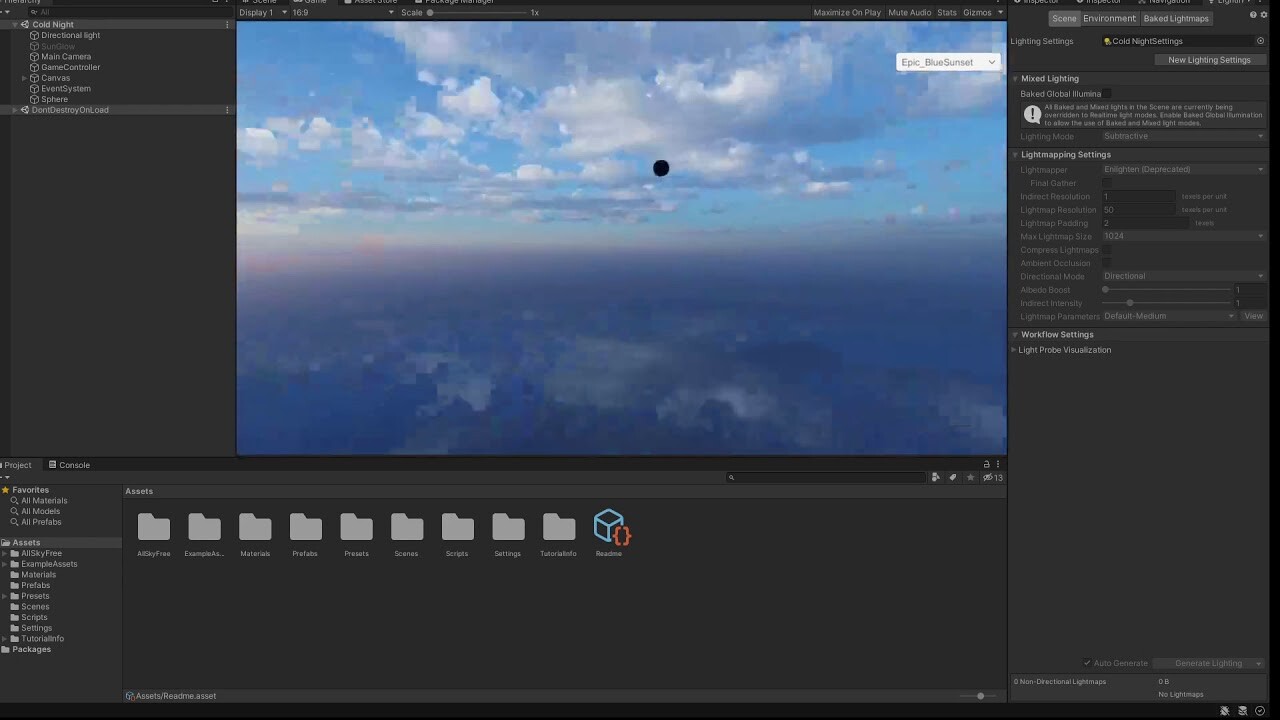
Task: Click the search-by-label tag icon
Action: click(952, 477)
